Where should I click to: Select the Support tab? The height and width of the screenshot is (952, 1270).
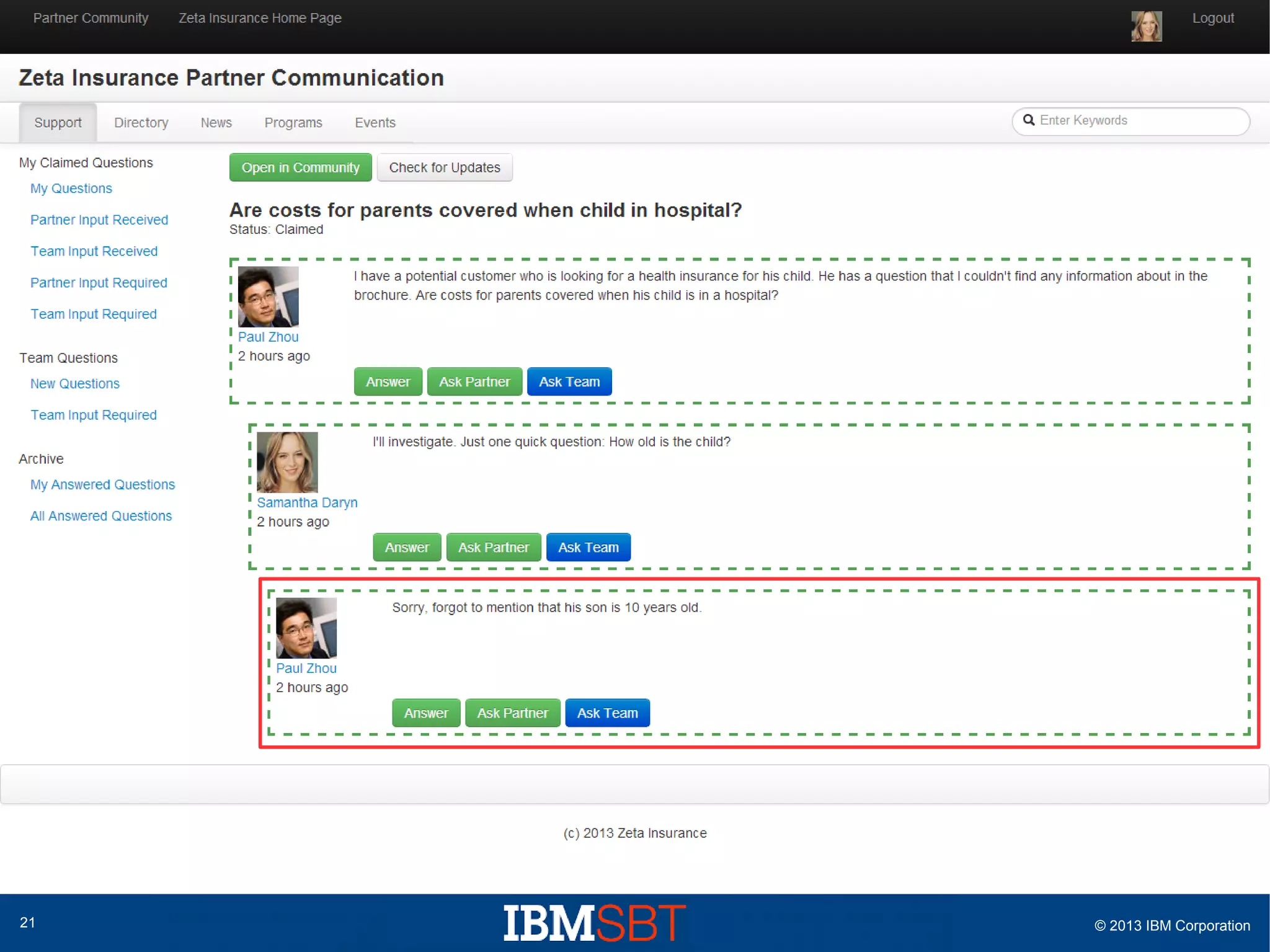(x=58, y=122)
